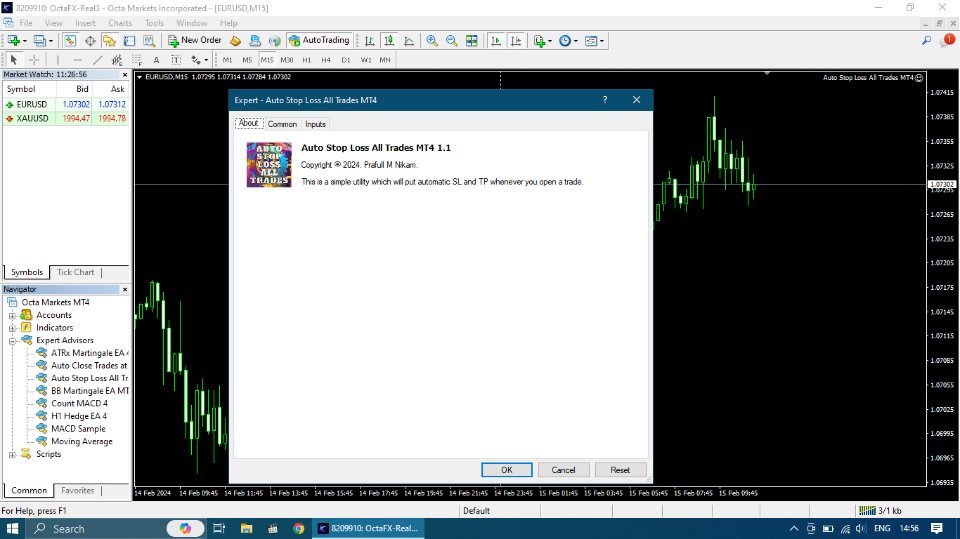Select the Text Label tool

click(x=176, y=59)
